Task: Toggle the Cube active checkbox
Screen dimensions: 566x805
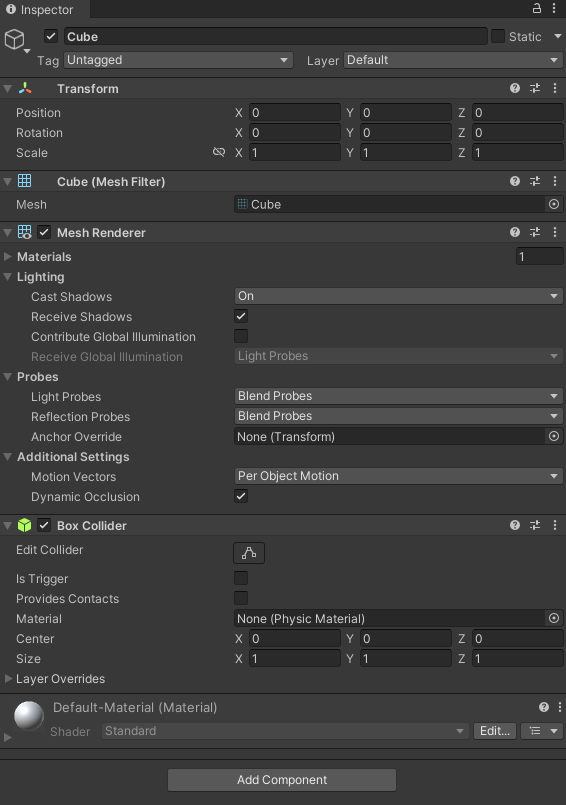Action: tap(50, 36)
